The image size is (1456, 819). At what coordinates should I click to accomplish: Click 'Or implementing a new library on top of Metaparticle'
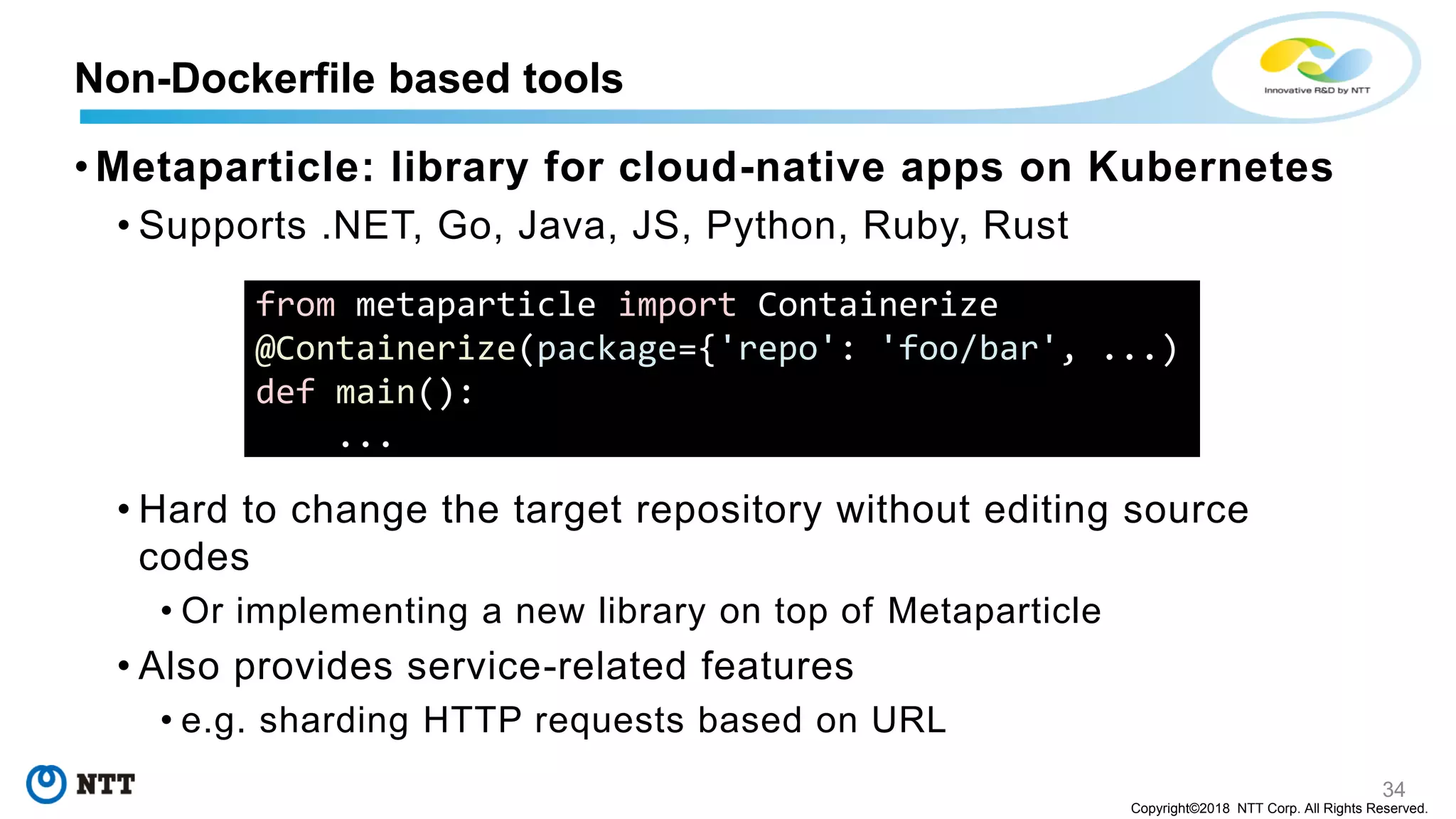coord(641,611)
